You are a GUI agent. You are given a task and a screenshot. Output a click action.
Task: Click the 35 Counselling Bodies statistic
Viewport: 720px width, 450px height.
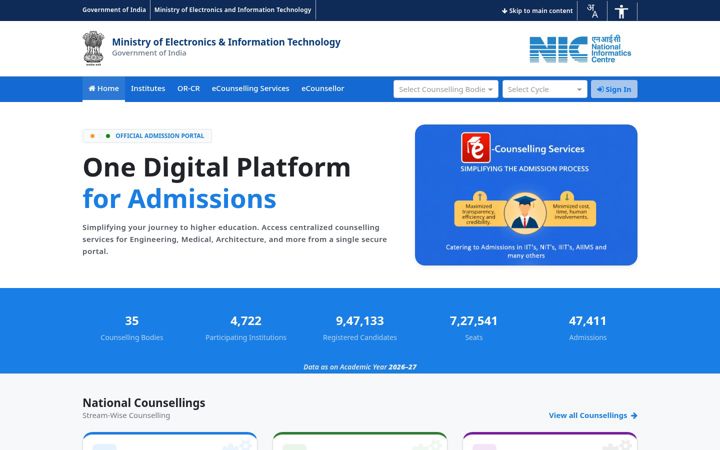[132, 328]
